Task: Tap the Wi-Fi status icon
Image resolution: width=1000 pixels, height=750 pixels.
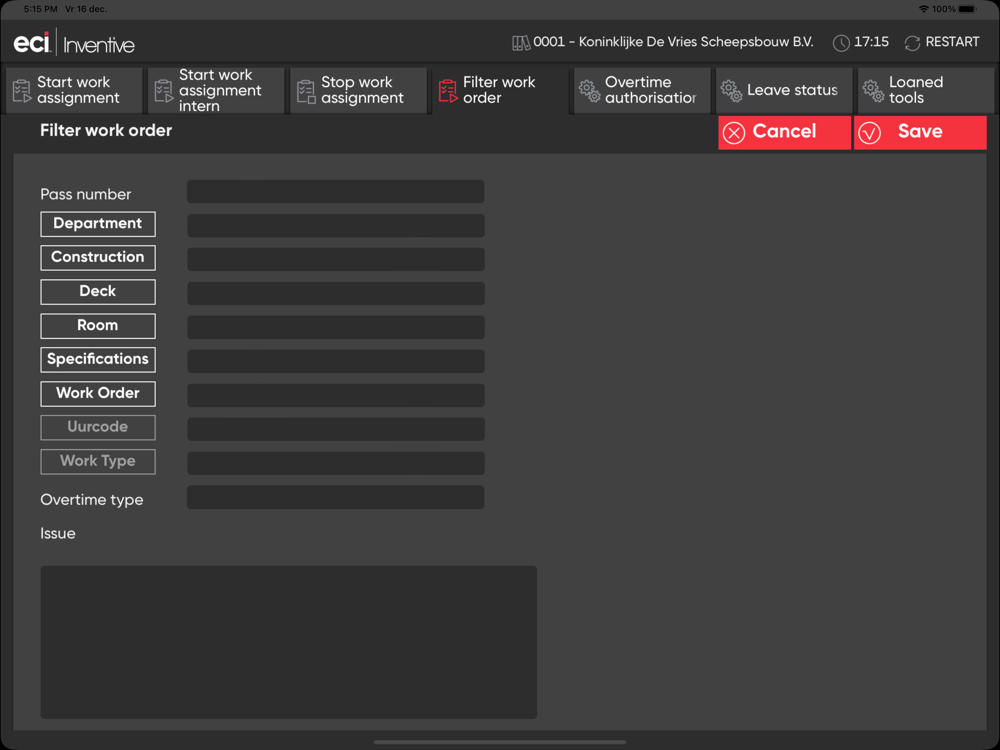Action: point(923,9)
